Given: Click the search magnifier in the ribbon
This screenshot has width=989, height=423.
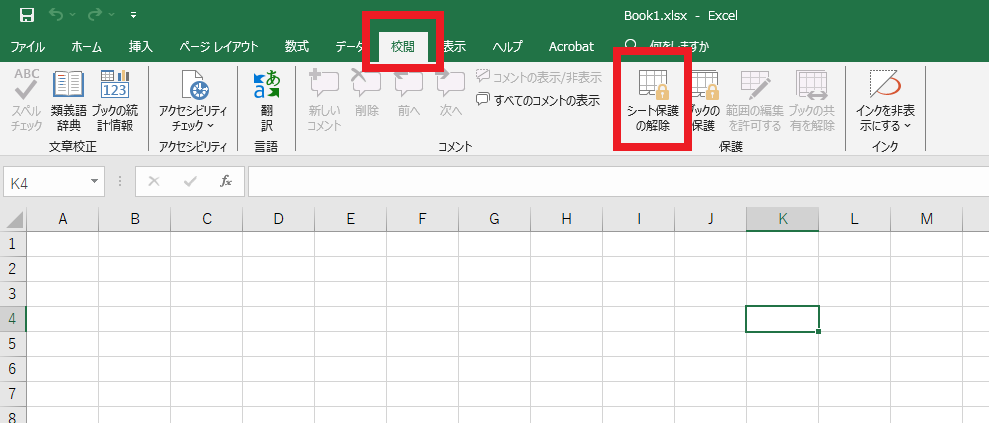Looking at the screenshot, I should pyautogui.click(x=629, y=47).
